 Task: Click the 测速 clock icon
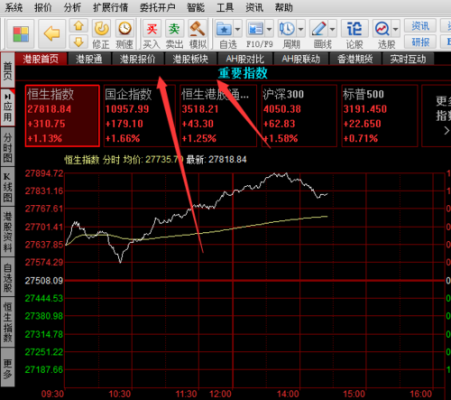pyautogui.click(x=125, y=34)
